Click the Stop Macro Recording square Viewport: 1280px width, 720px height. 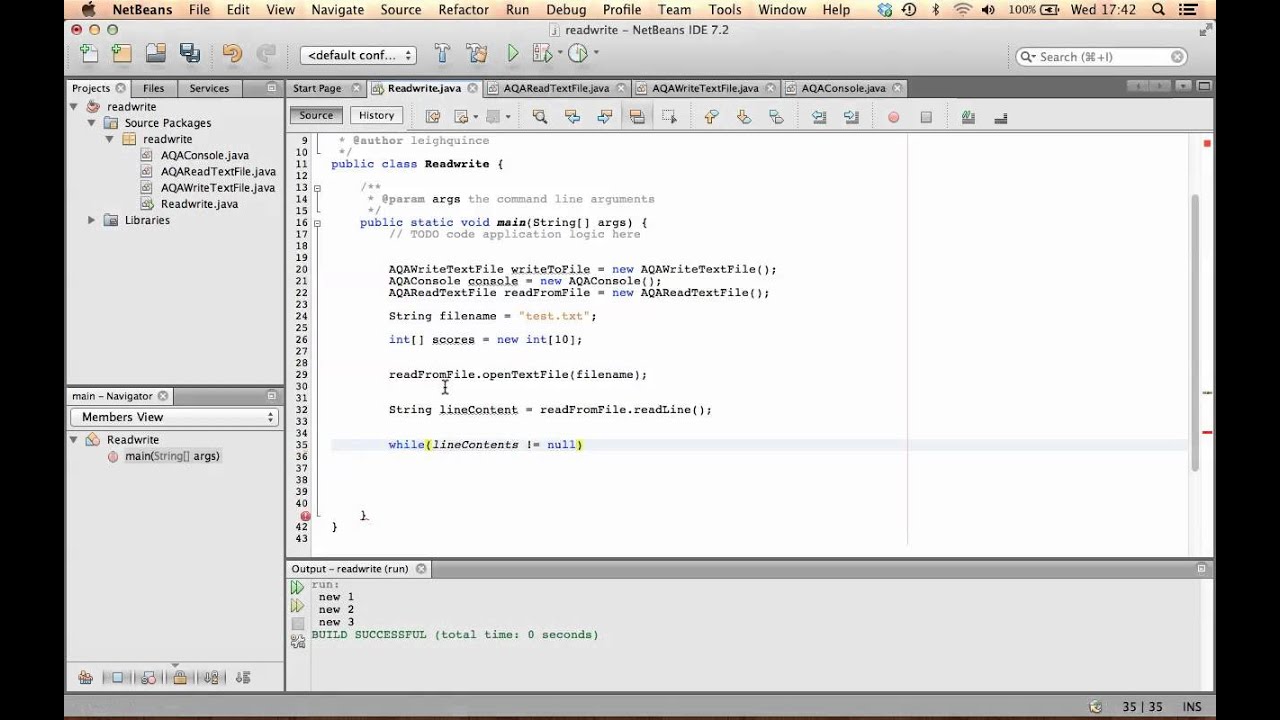(x=926, y=117)
